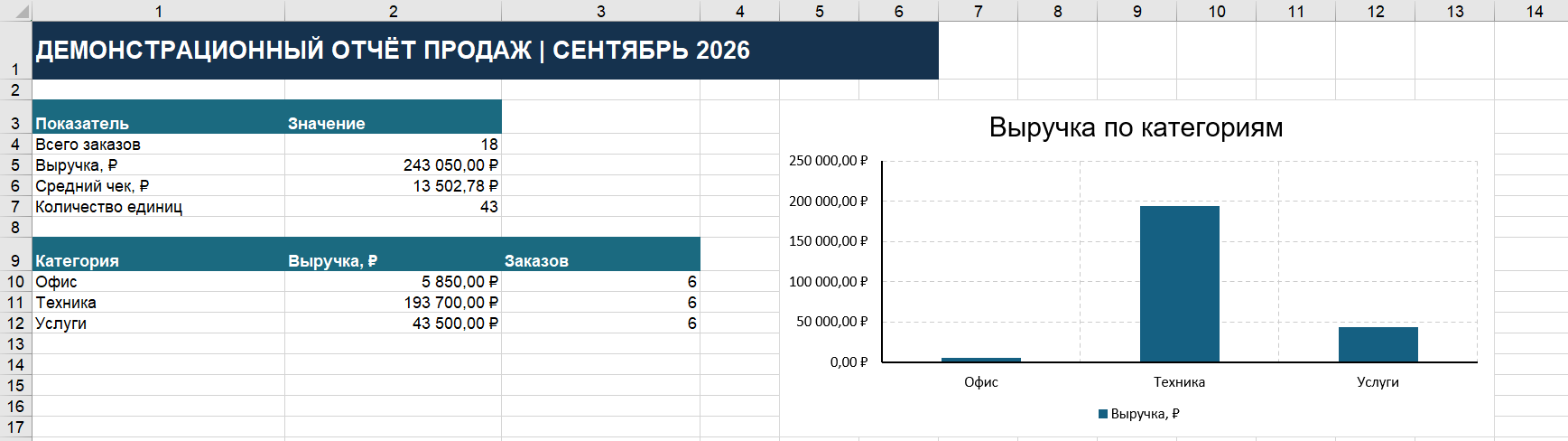Select the value 18 cell

394,145
